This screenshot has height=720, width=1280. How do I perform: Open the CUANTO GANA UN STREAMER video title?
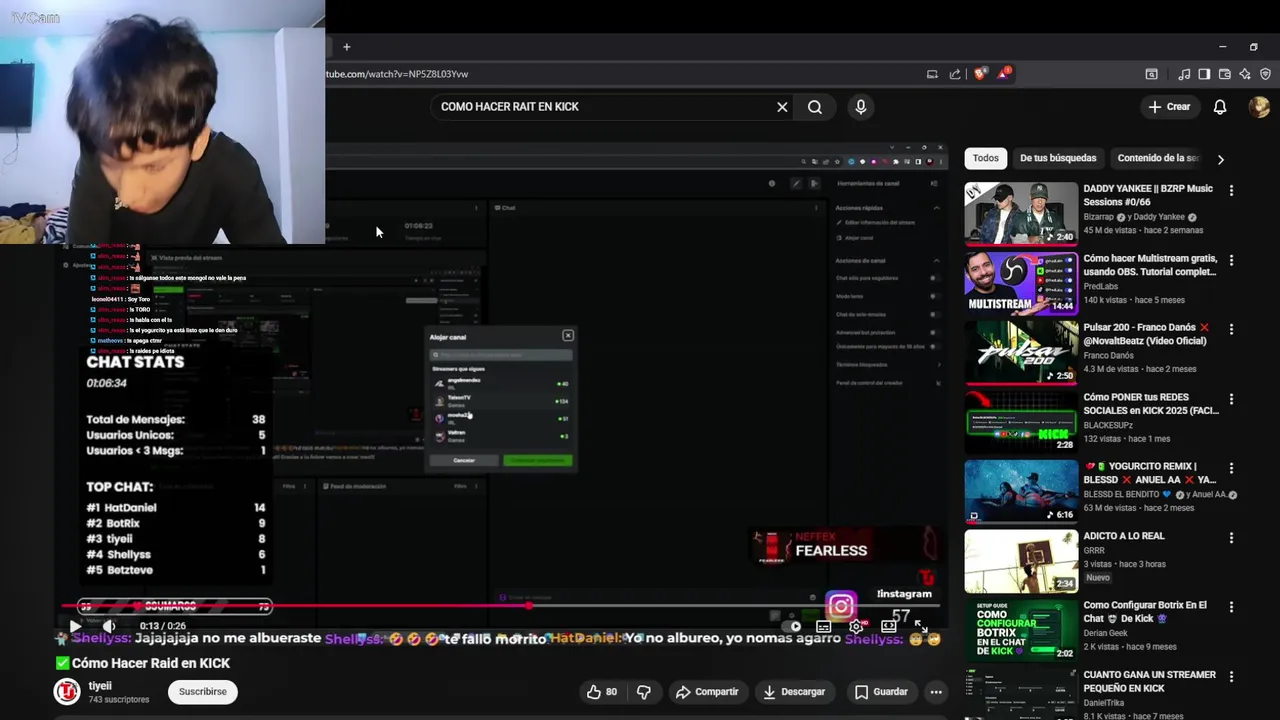coord(1150,681)
